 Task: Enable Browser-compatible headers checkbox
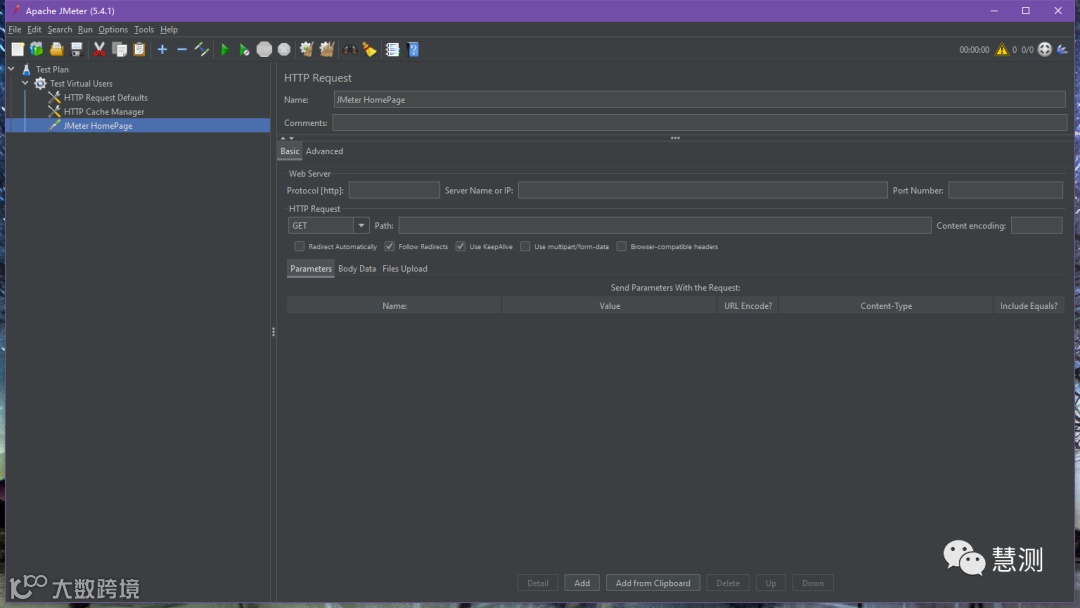point(621,247)
